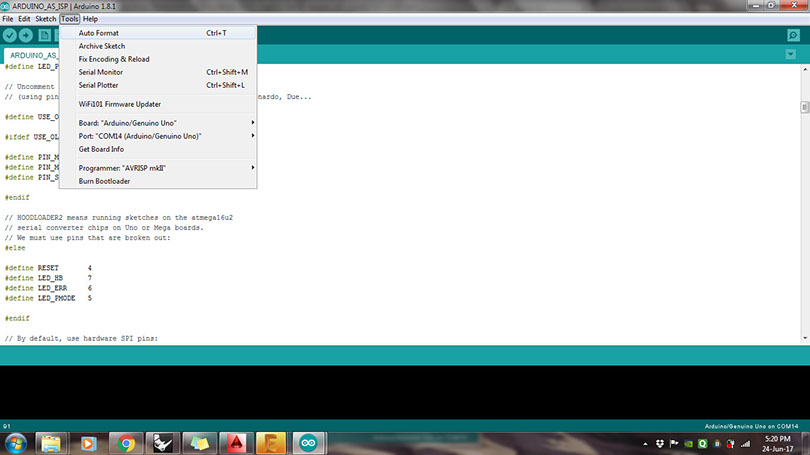Click the Dropbox tray icon
Viewport: 810px width, 455px height.
[660, 444]
